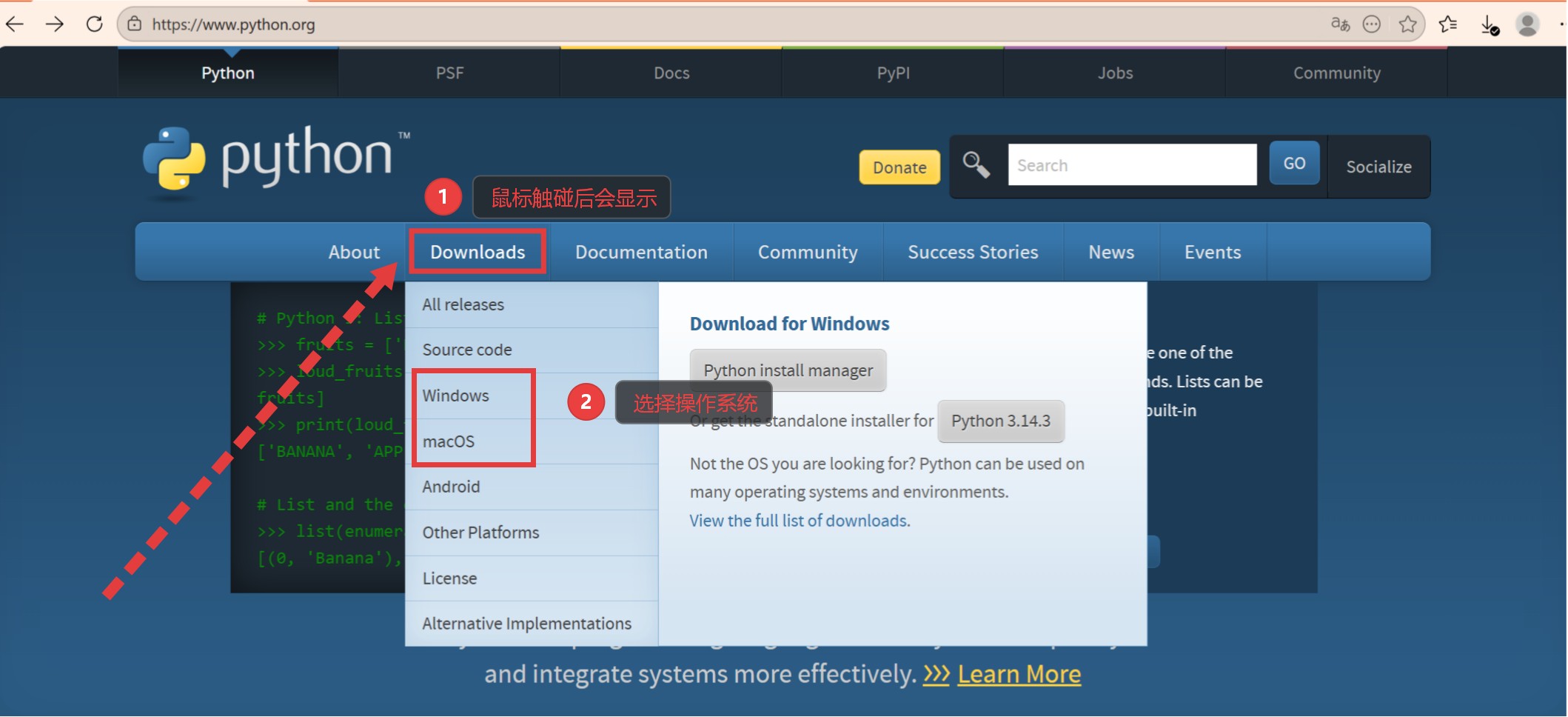Open the browser downloads icon
The height and width of the screenshot is (717, 1568).
click(1490, 25)
